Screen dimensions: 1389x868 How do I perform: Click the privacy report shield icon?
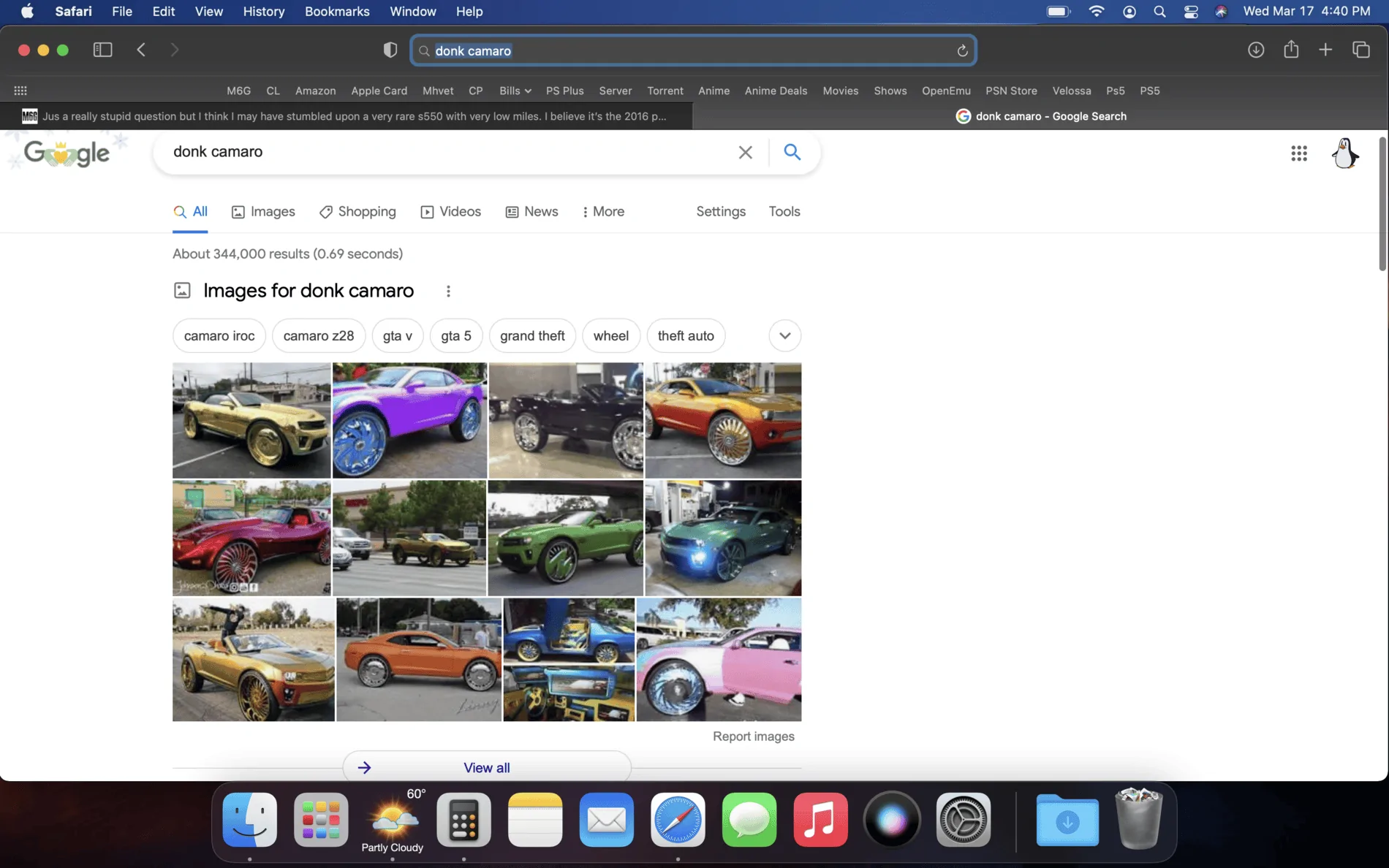click(390, 50)
